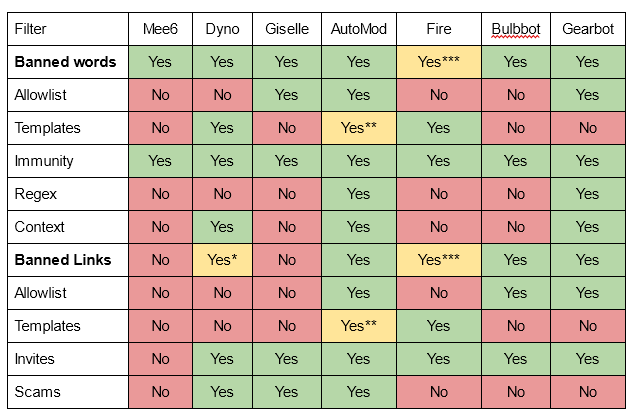641x415 pixels.
Task: Click the bold Banned Links row label
Action: pyautogui.click(x=62, y=260)
